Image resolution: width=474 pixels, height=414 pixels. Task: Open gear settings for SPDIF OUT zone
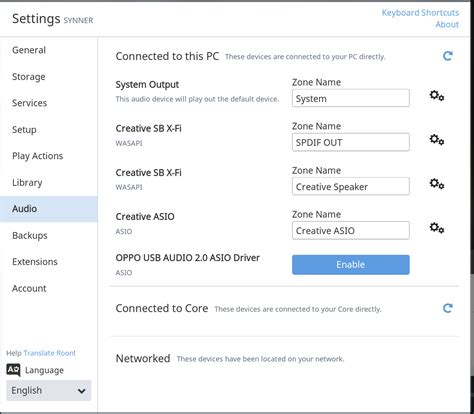coord(437,140)
